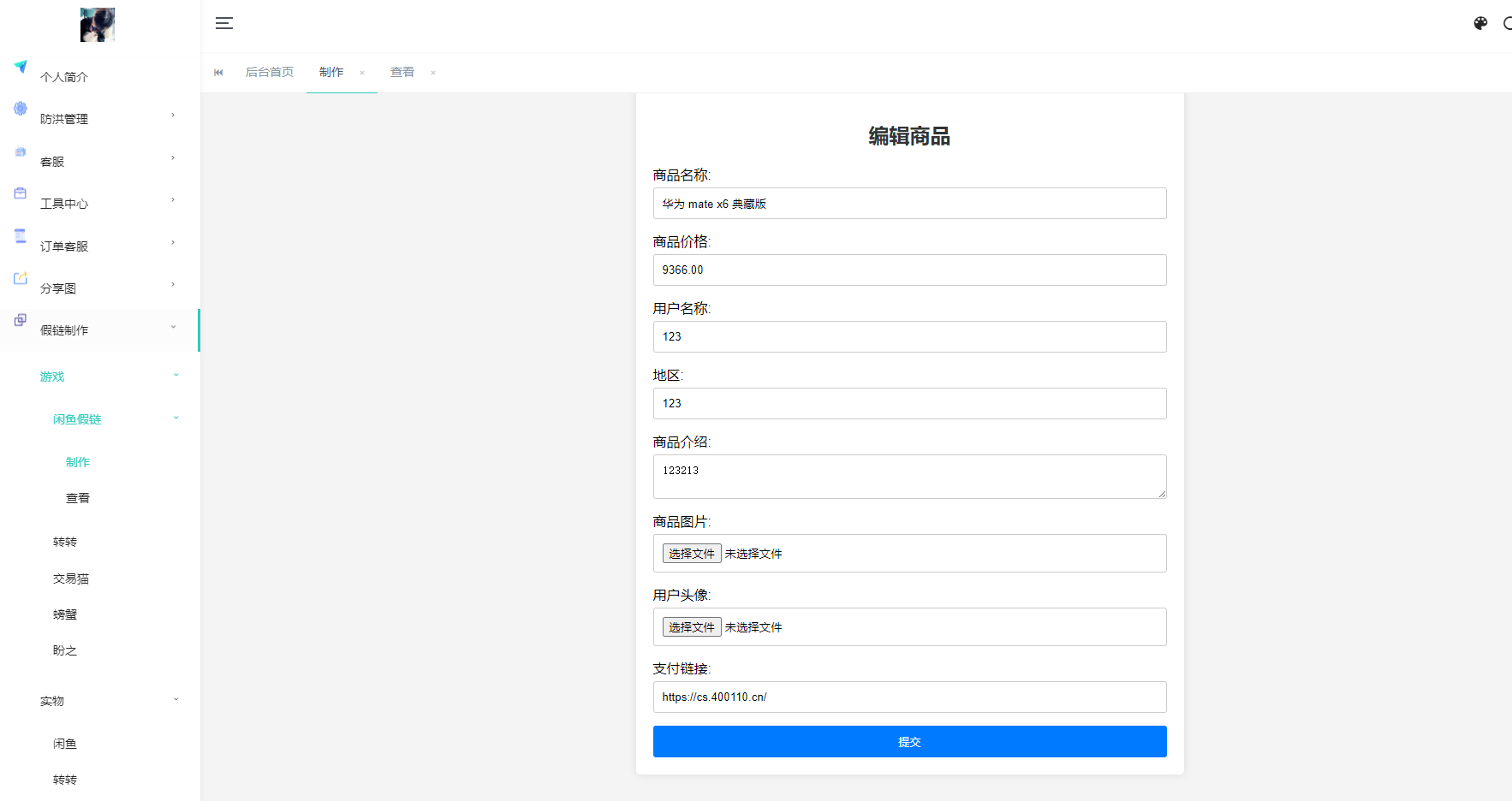Viewport: 1512px width, 801px height.
Task: Click 选择文件 under 用户头像
Action: [692, 627]
